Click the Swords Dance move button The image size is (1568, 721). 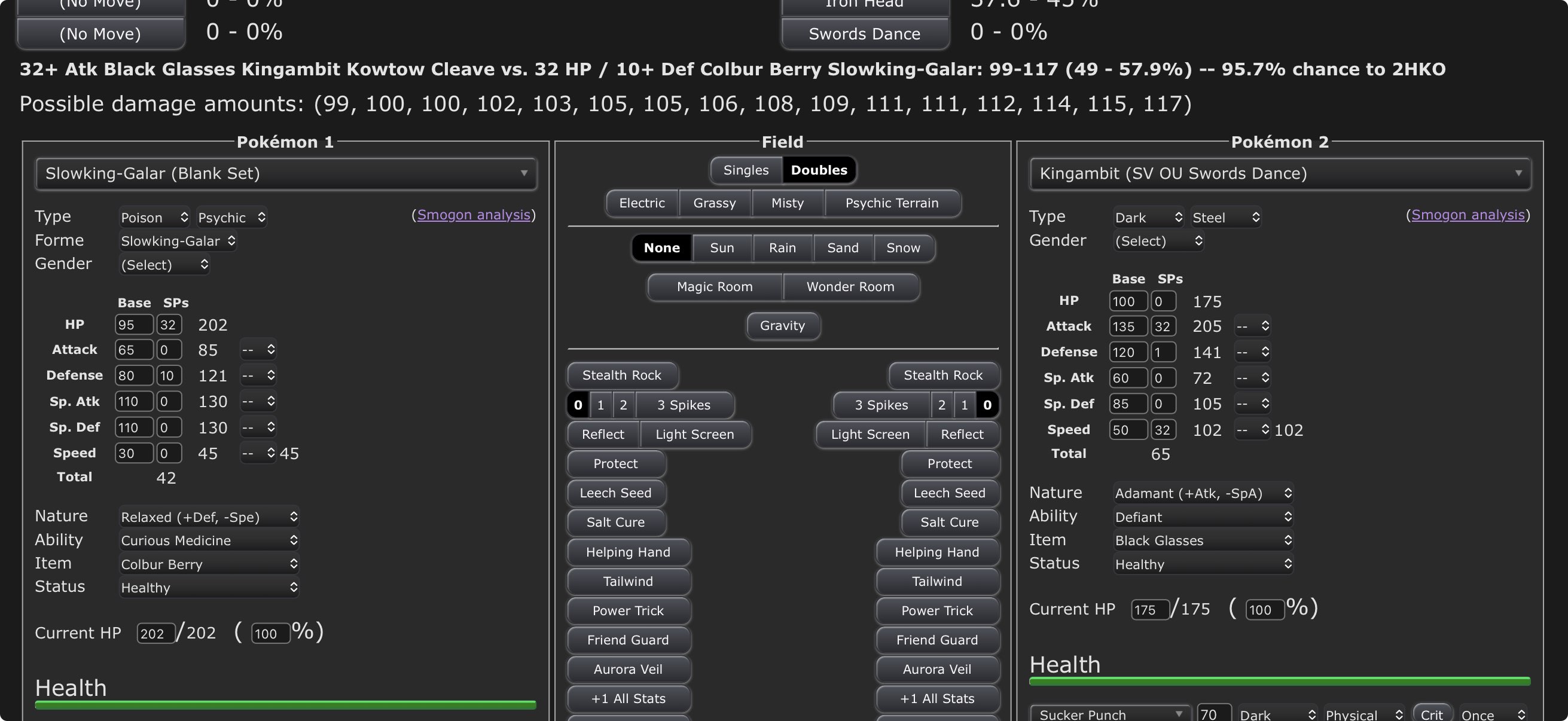tap(864, 34)
